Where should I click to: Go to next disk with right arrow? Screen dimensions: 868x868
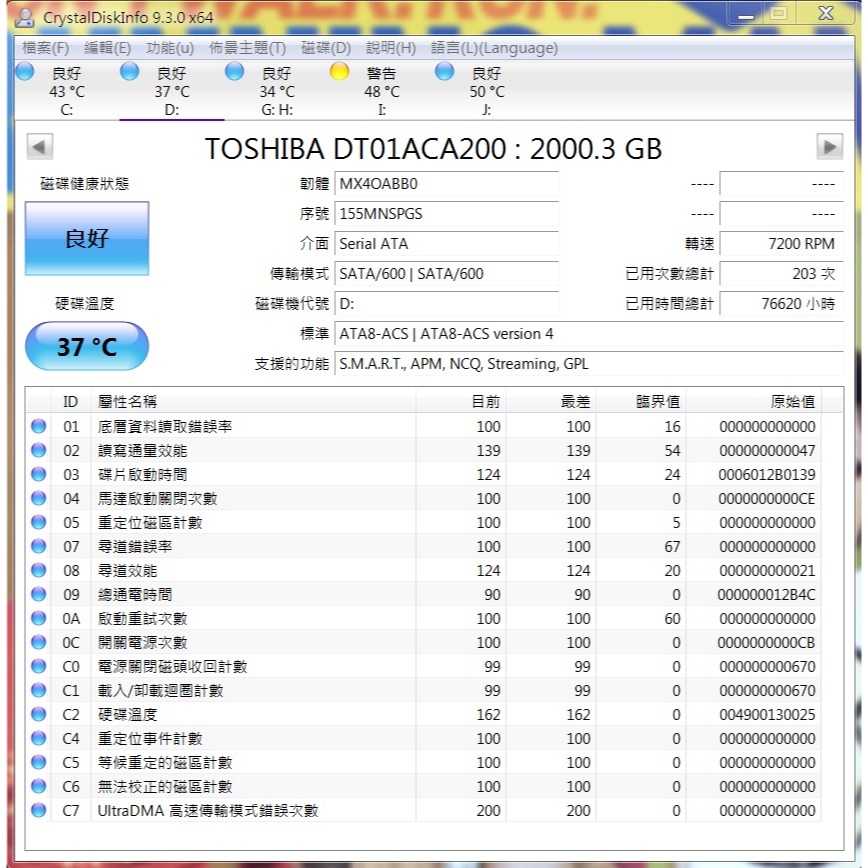click(x=829, y=147)
